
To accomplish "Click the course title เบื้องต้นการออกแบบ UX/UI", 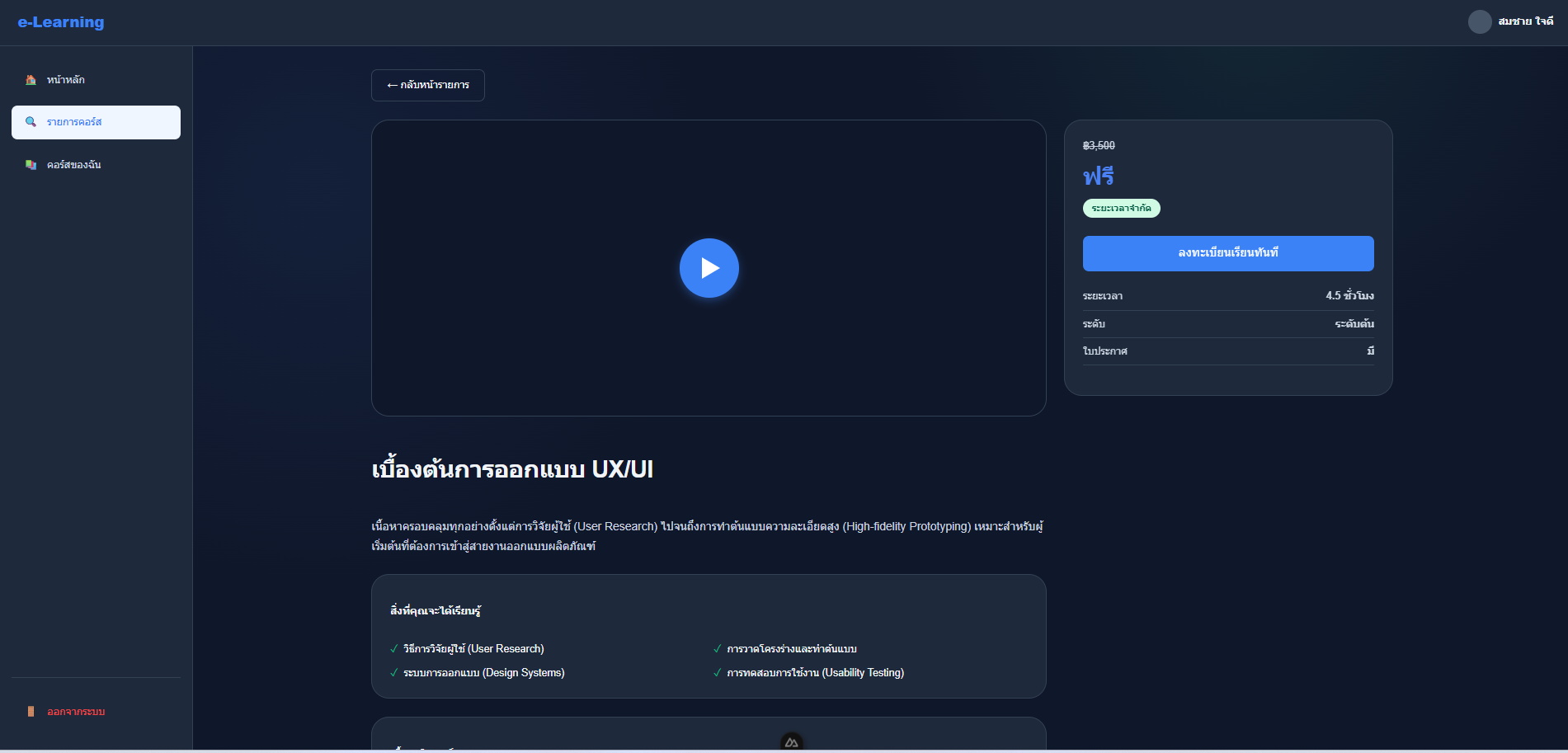I will click(x=512, y=469).
